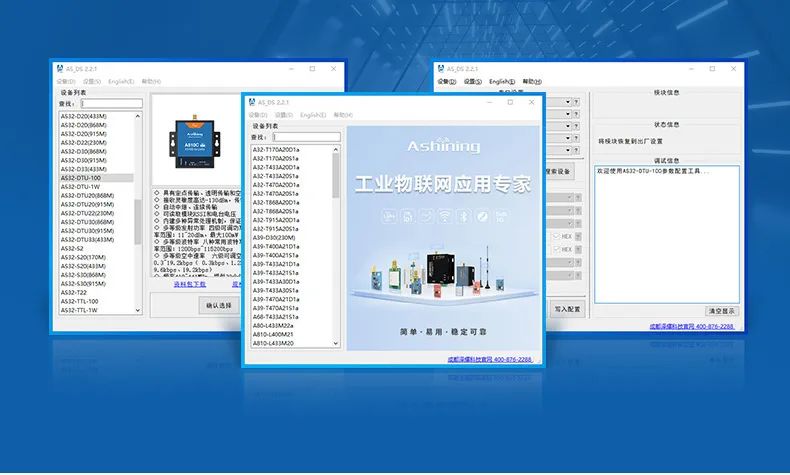Select A80-L433M22a in the front window list
Image resolution: width=790 pixels, height=475 pixels.
[273, 326]
